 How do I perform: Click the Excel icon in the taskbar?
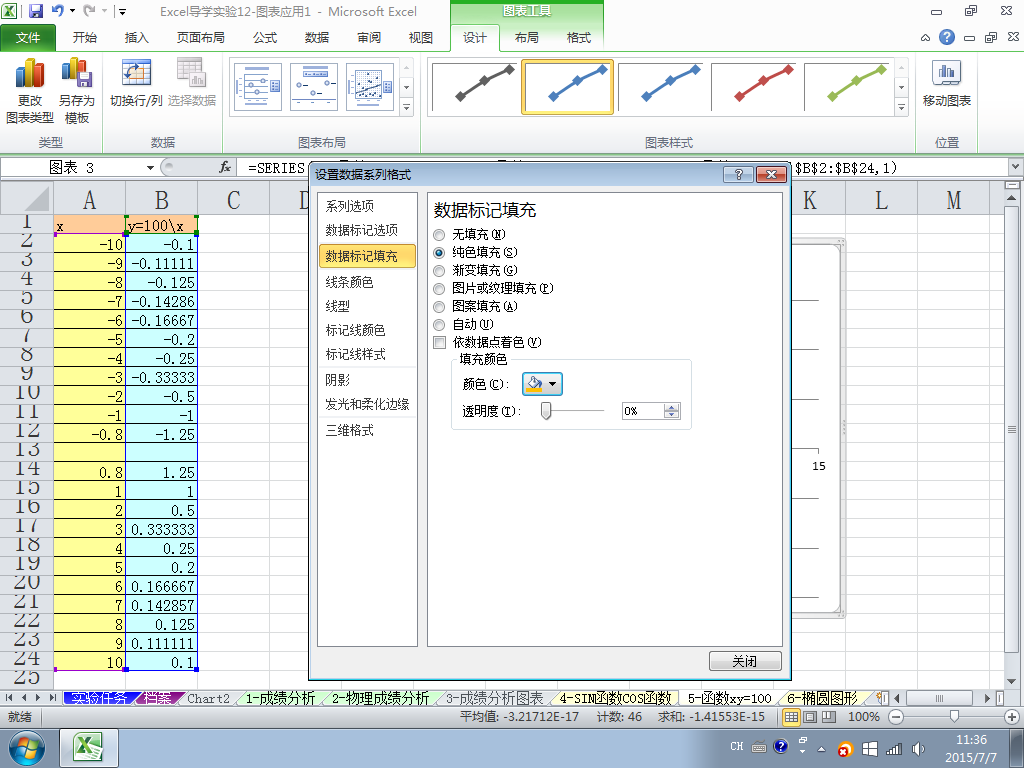pos(89,748)
